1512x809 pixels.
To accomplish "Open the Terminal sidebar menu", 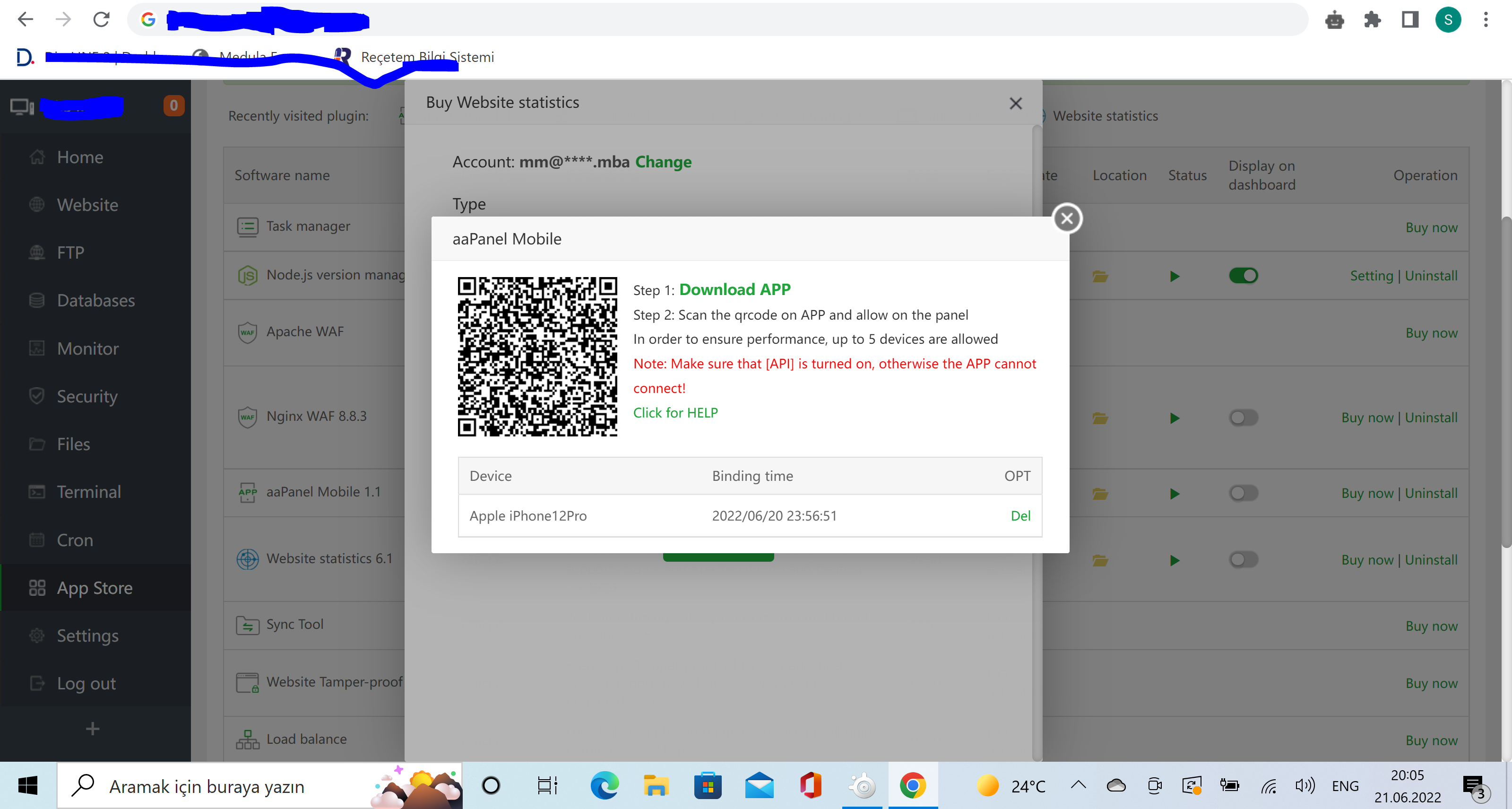I will (x=89, y=491).
